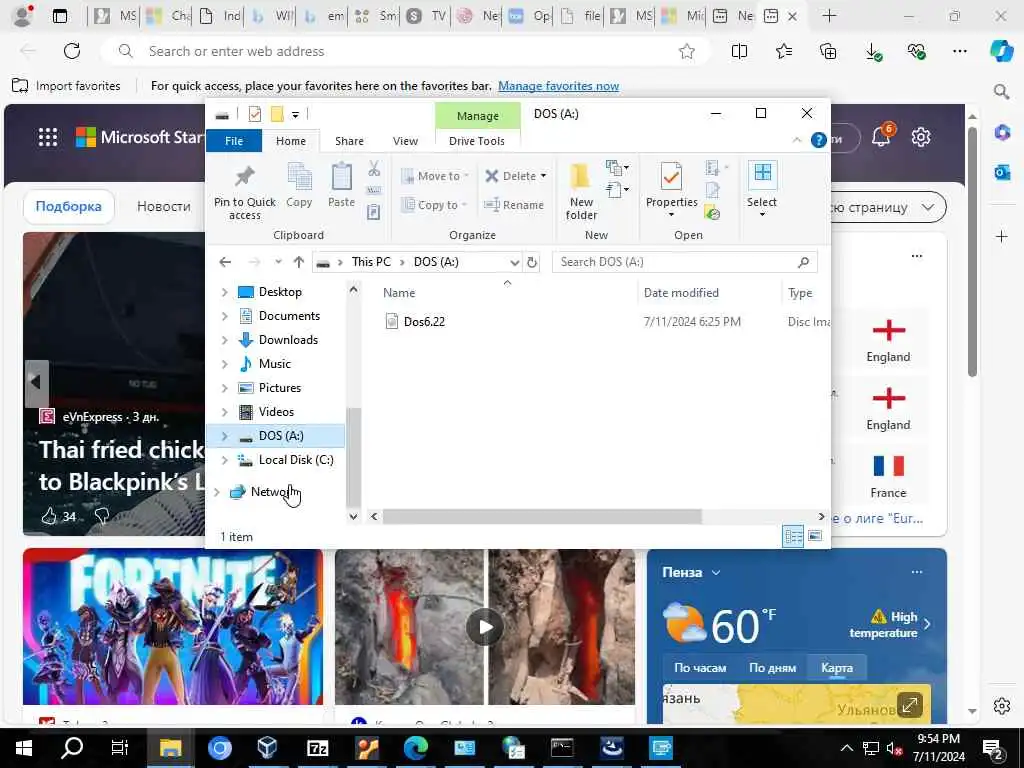This screenshot has height=768, width=1024.
Task: Play the lava video thumbnail
Action: [485, 627]
